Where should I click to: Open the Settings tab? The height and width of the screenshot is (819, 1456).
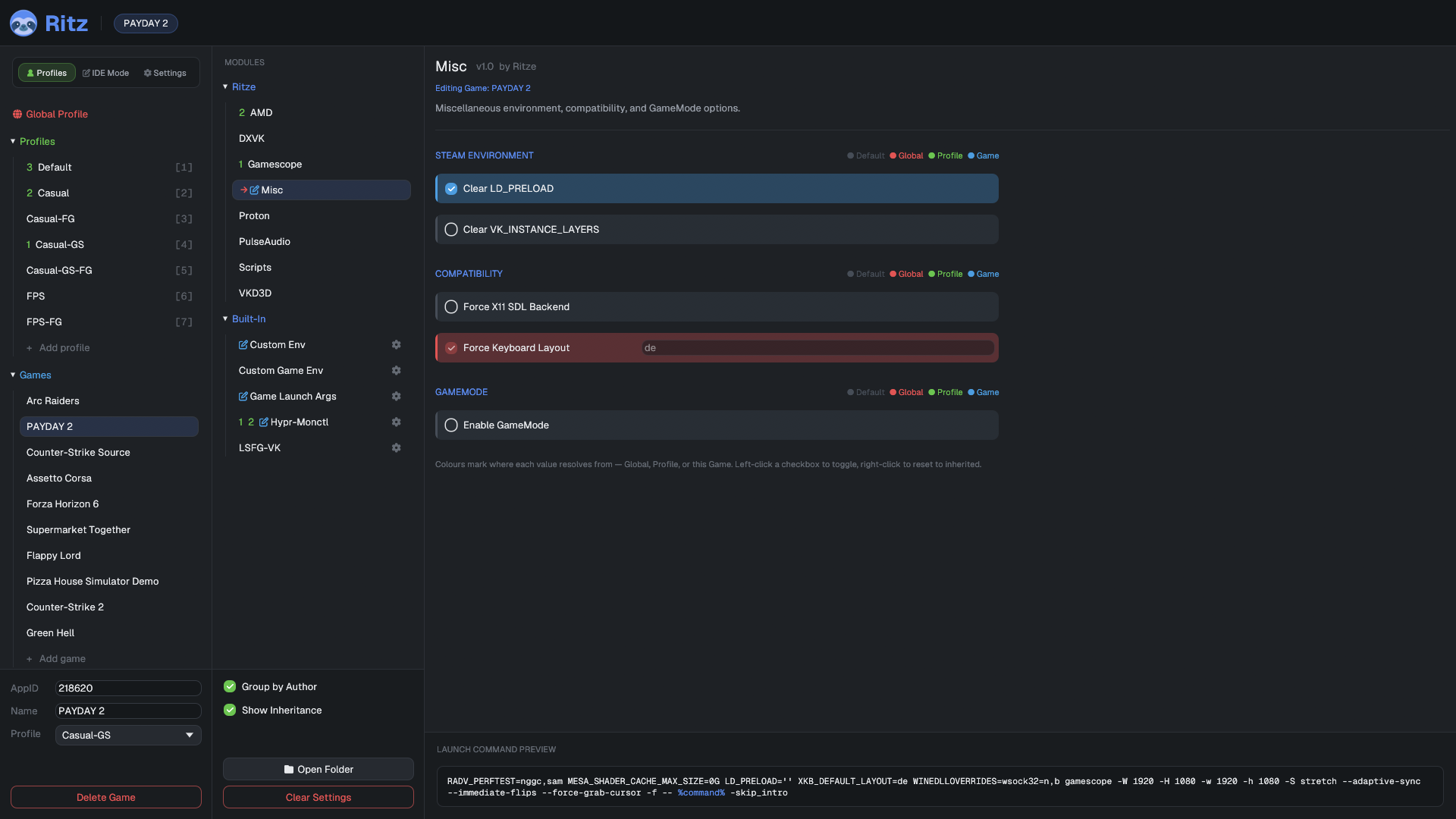(x=165, y=73)
